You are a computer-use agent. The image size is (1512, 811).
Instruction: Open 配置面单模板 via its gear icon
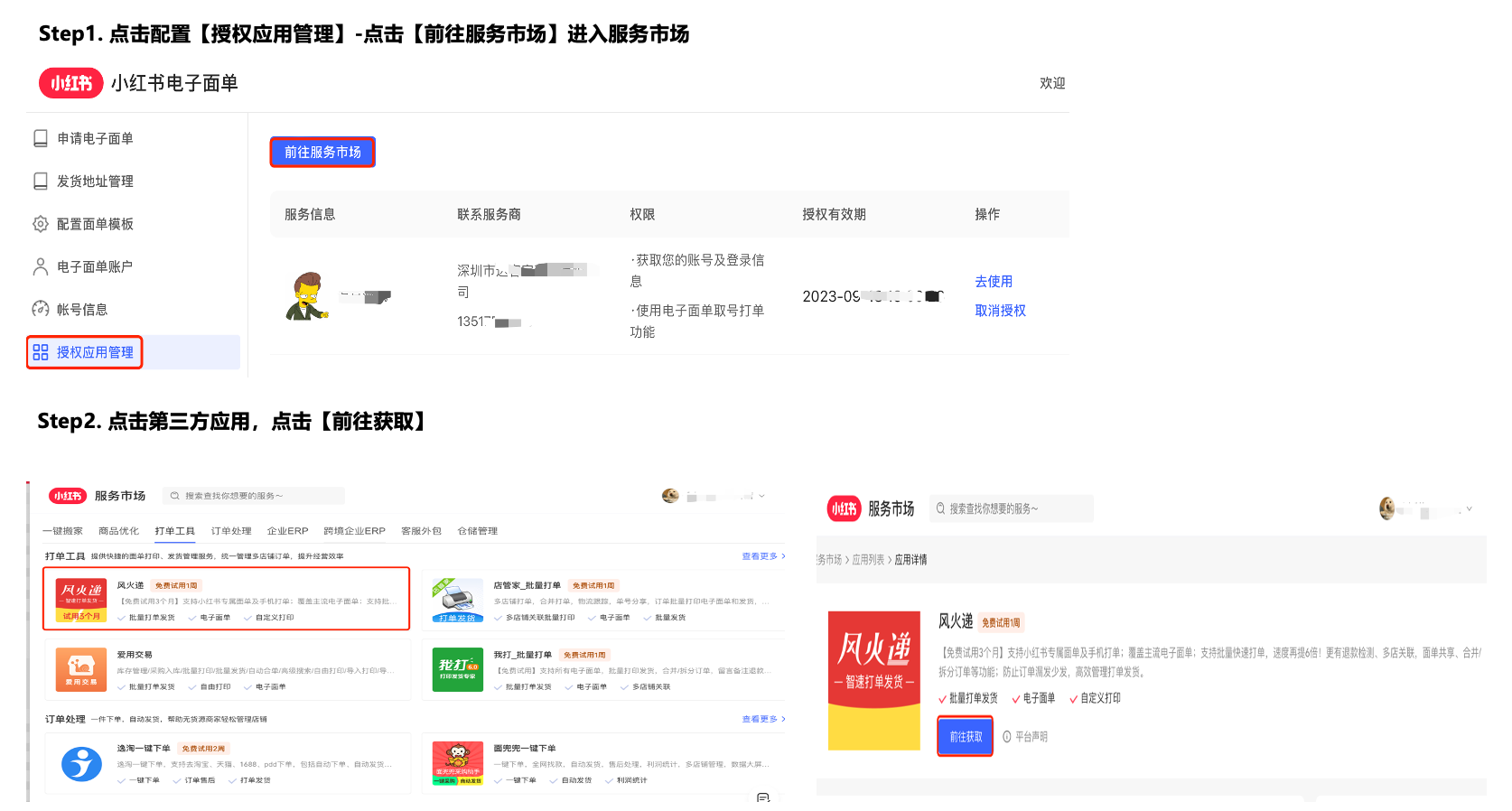click(x=41, y=224)
